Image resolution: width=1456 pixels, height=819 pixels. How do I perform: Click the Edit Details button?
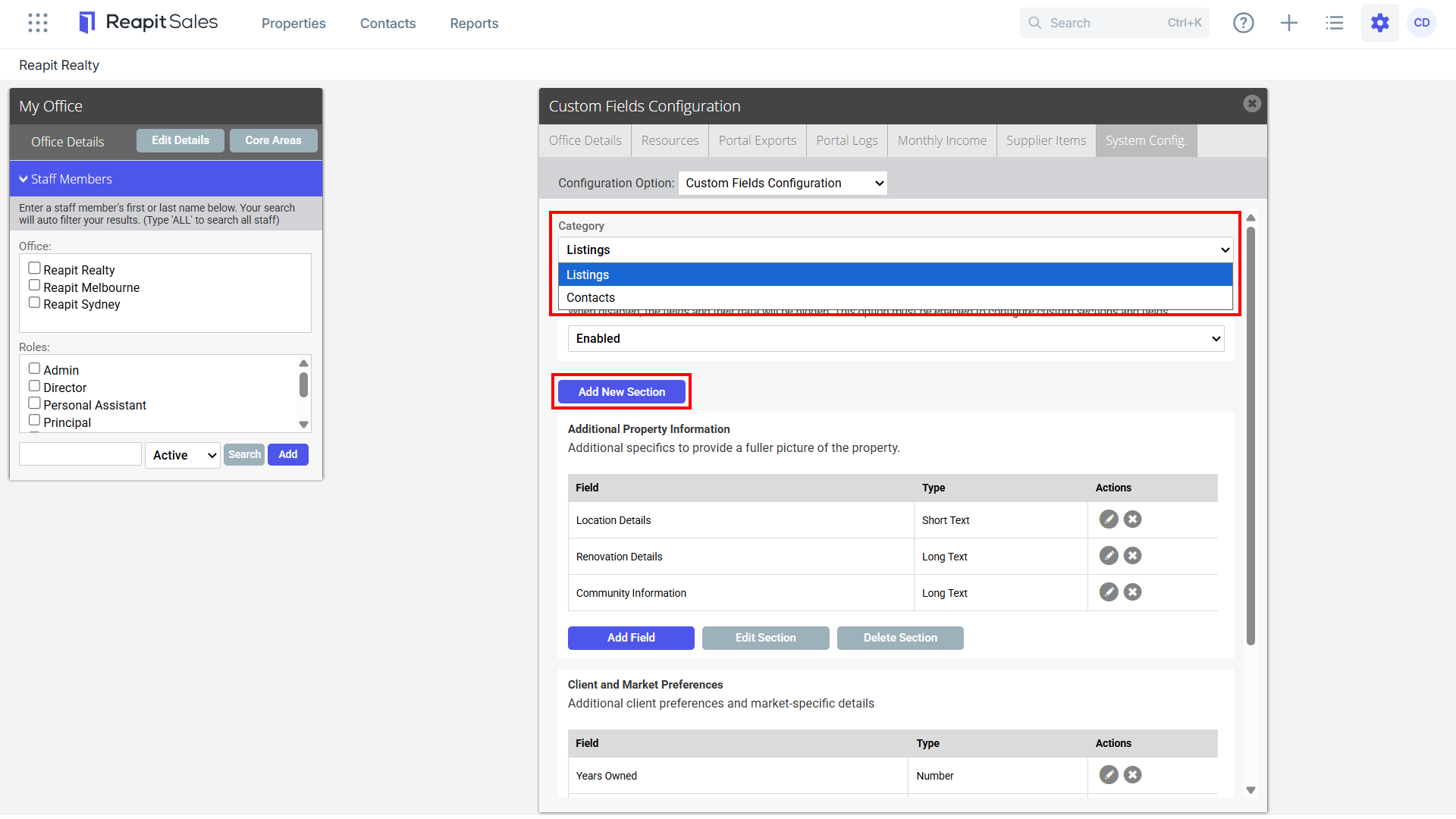[x=180, y=140]
